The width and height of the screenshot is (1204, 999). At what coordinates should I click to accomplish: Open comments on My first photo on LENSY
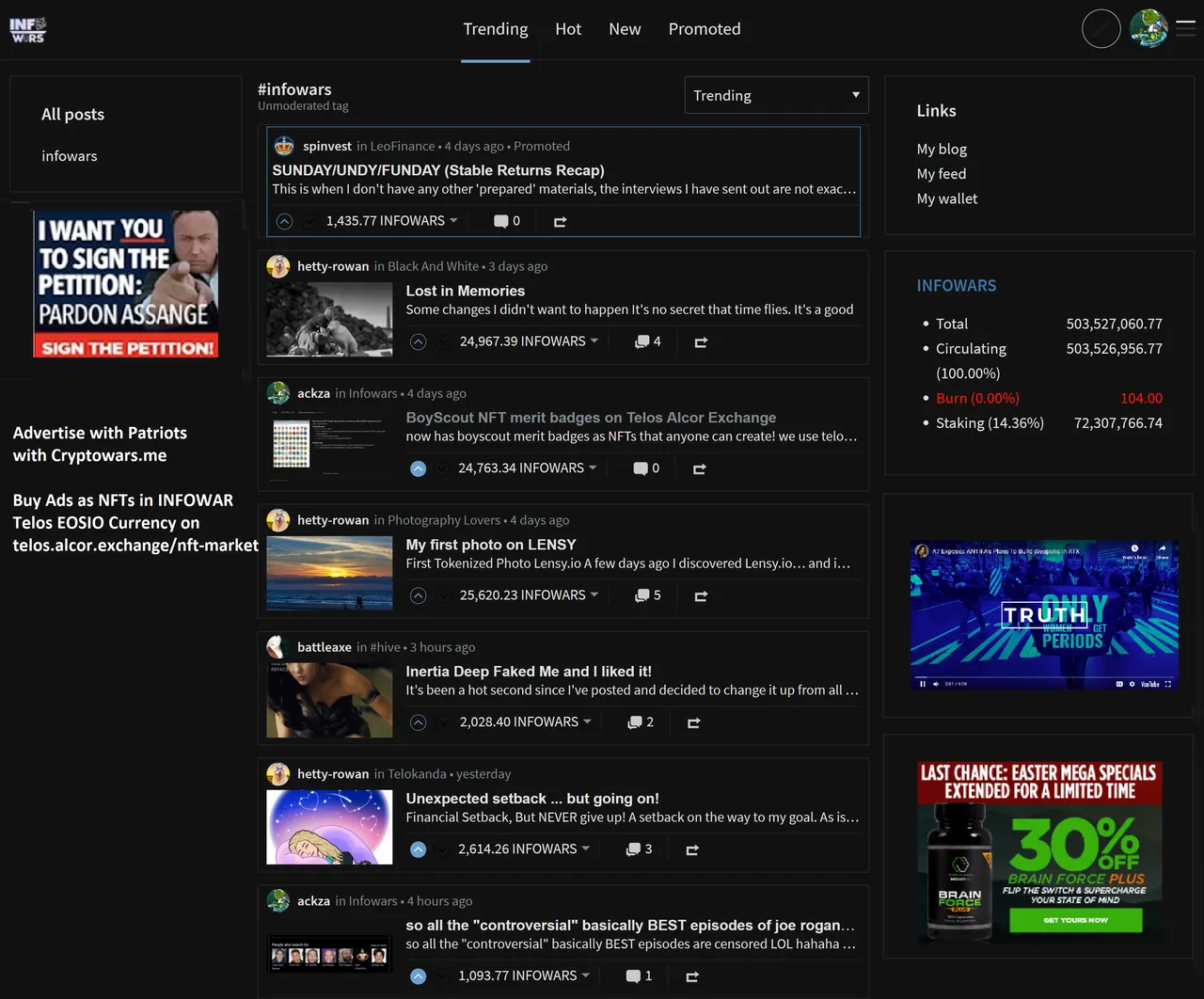648,595
